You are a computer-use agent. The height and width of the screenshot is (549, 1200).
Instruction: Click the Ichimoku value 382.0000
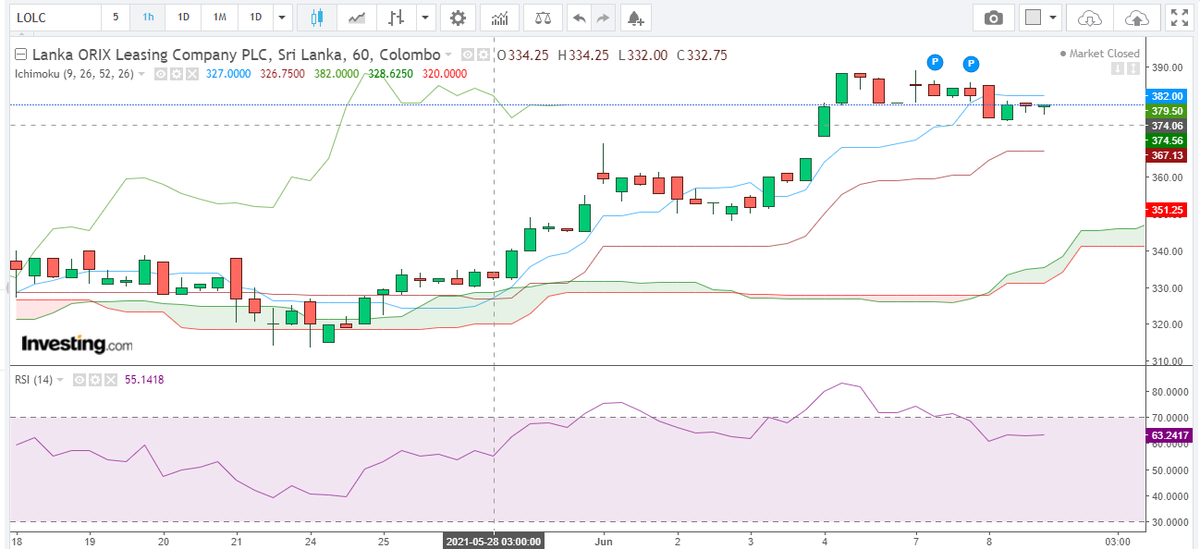point(336,74)
